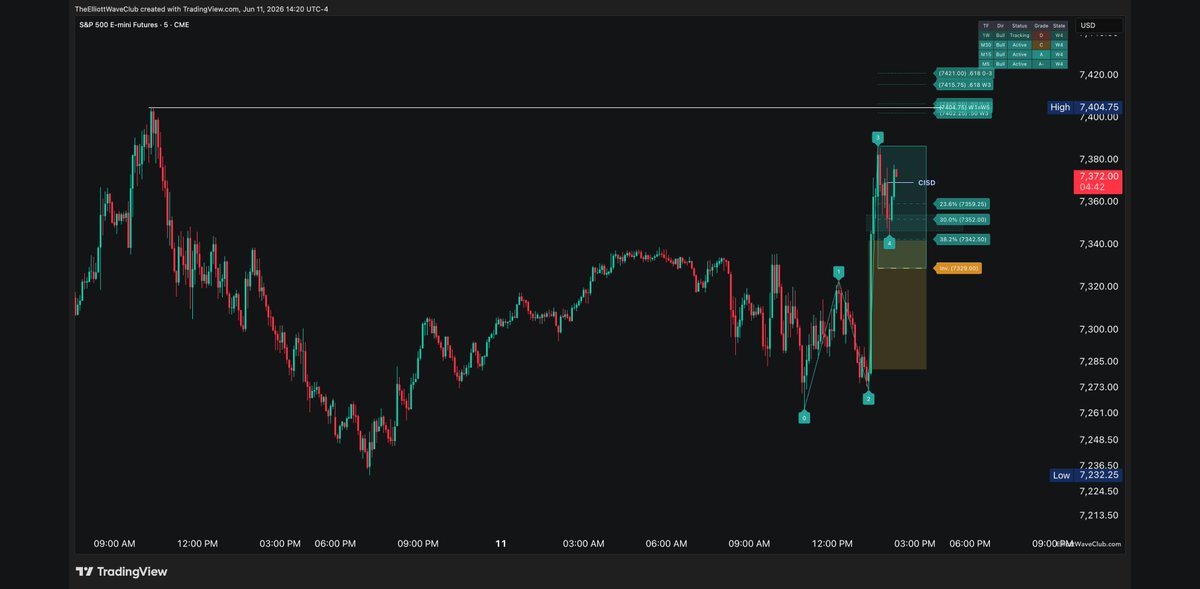This screenshot has height=589, width=1200.
Task: Select the wave 1 marker label
Action: pos(838,272)
